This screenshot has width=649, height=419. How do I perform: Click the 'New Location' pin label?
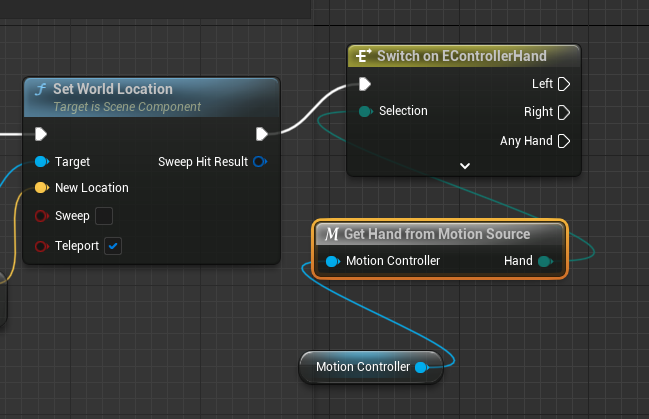click(x=92, y=188)
